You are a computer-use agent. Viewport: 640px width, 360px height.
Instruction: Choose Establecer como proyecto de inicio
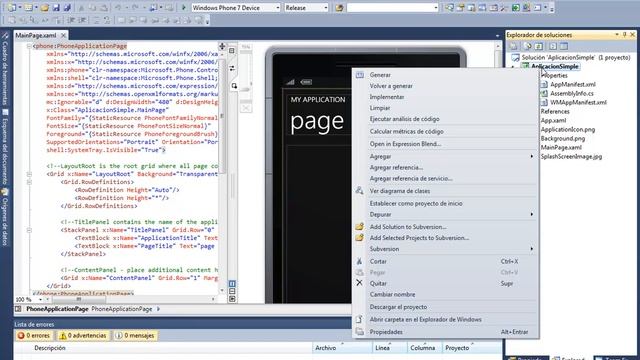click(446, 203)
